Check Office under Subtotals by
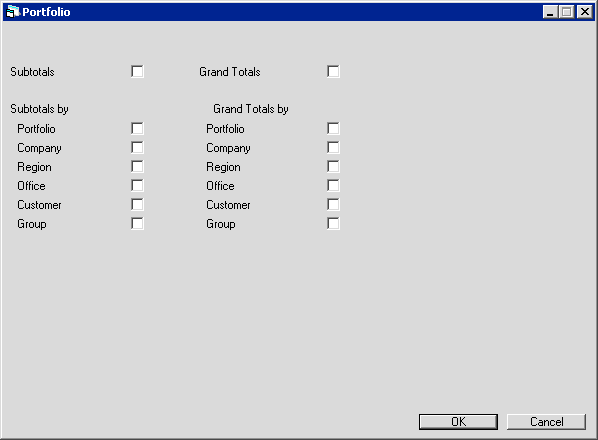Image resolution: width=598 pixels, height=440 pixels. 137,186
